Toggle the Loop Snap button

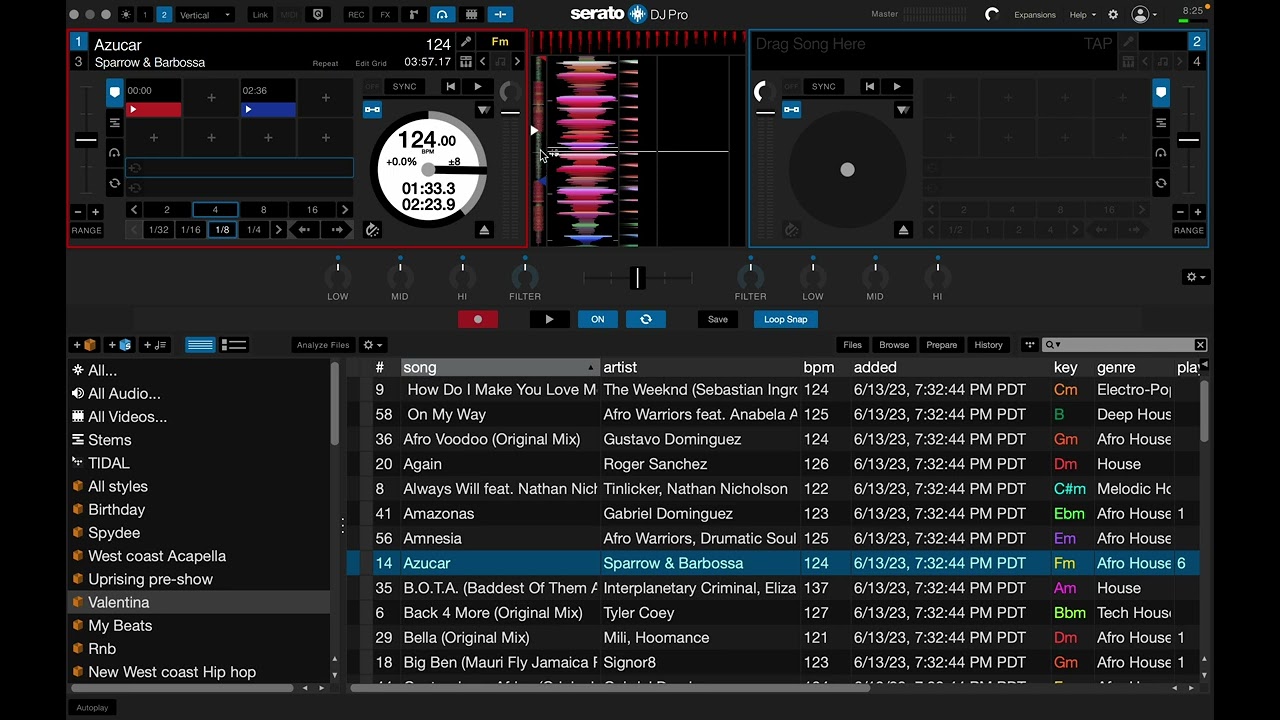point(785,319)
